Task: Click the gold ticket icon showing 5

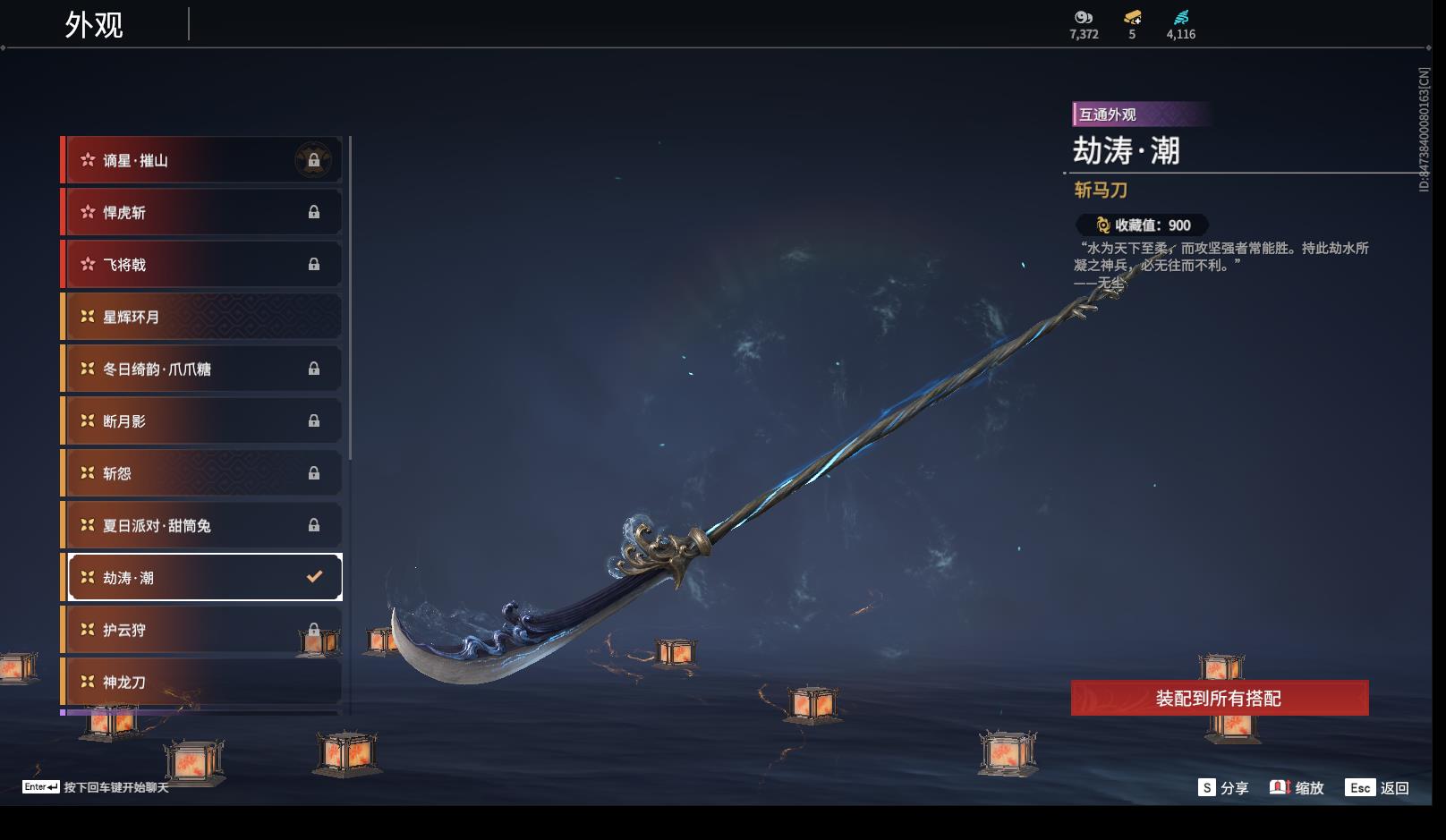Action: pyautogui.click(x=1132, y=17)
